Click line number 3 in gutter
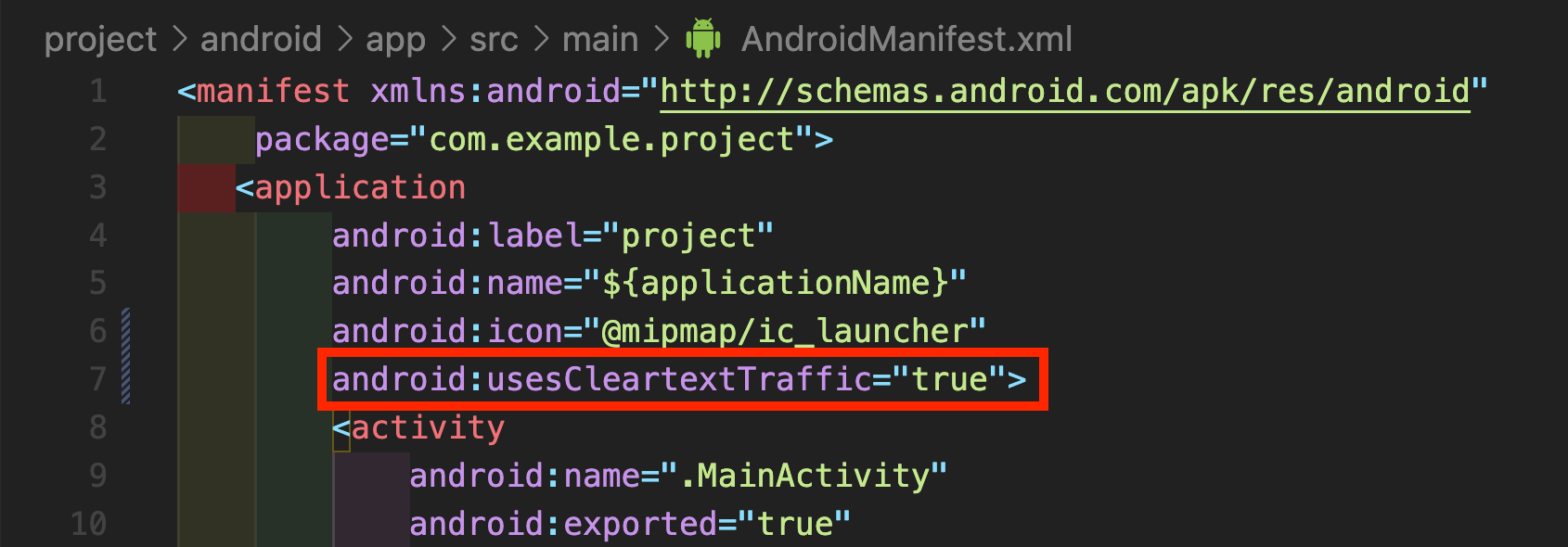The height and width of the screenshot is (547, 1568). tap(98, 188)
